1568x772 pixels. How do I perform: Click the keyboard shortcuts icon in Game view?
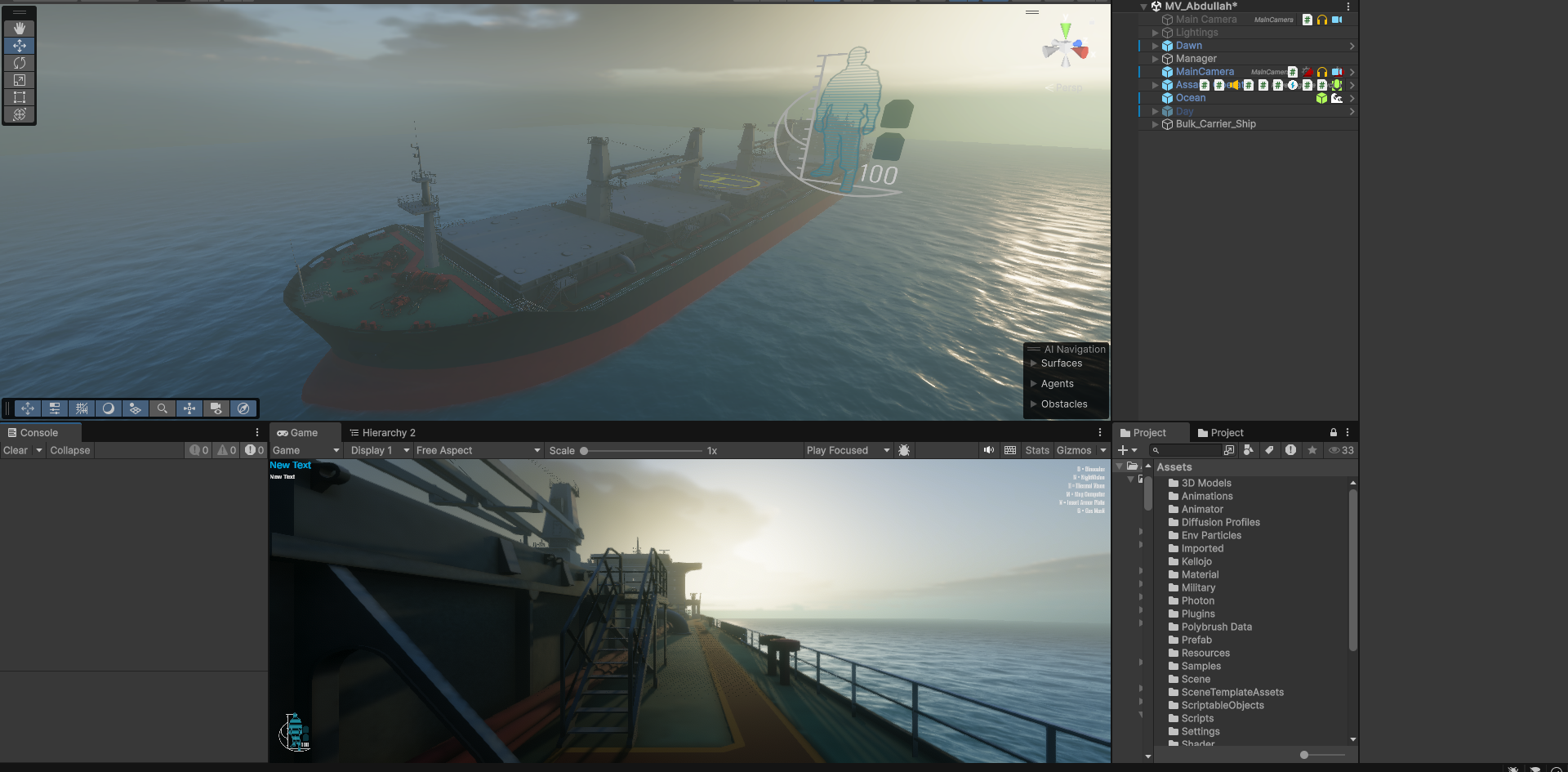[x=1010, y=450]
